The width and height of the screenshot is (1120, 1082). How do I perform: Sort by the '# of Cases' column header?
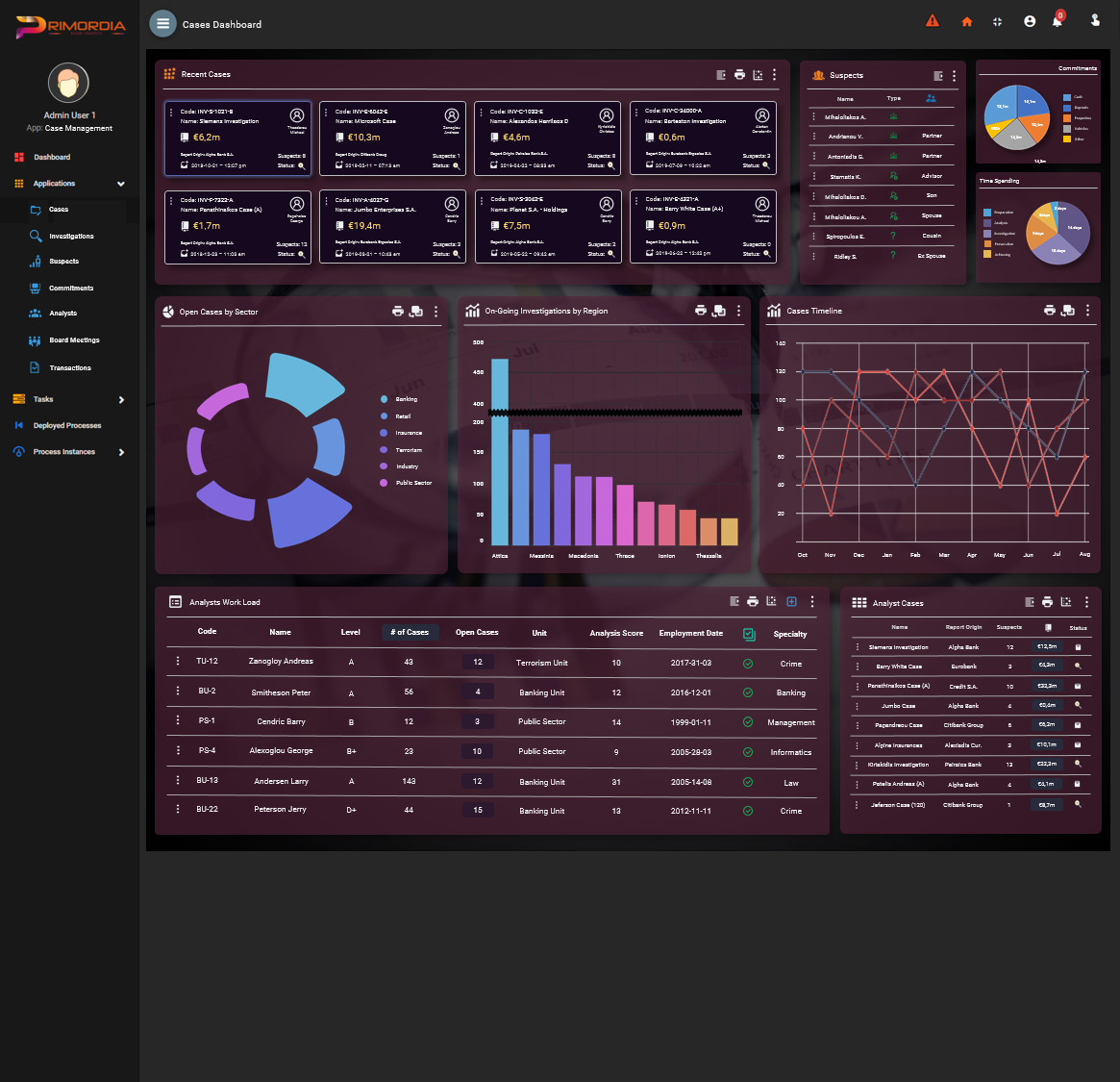pyautogui.click(x=410, y=633)
